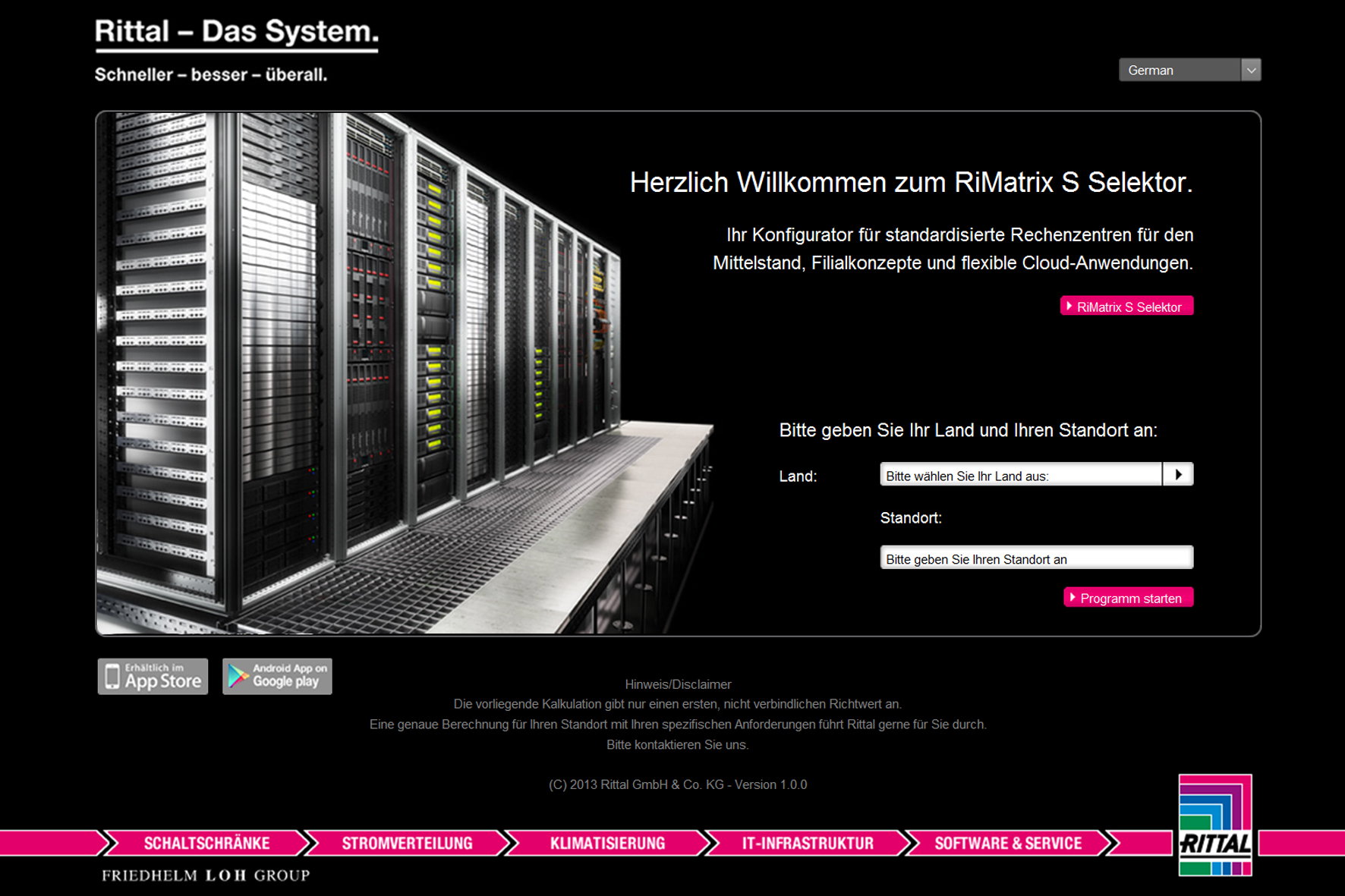
Task: Click the "Bitte kontaktieren Sie uns." text
Action: tap(678, 745)
